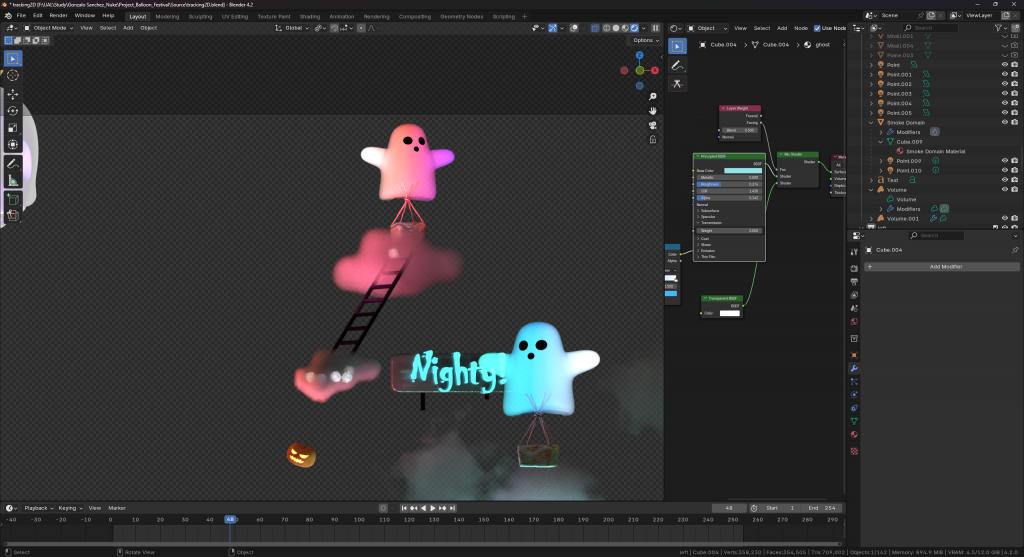
Task: Choose the Annotate tool in 3D viewport
Action: tap(12, 164)
